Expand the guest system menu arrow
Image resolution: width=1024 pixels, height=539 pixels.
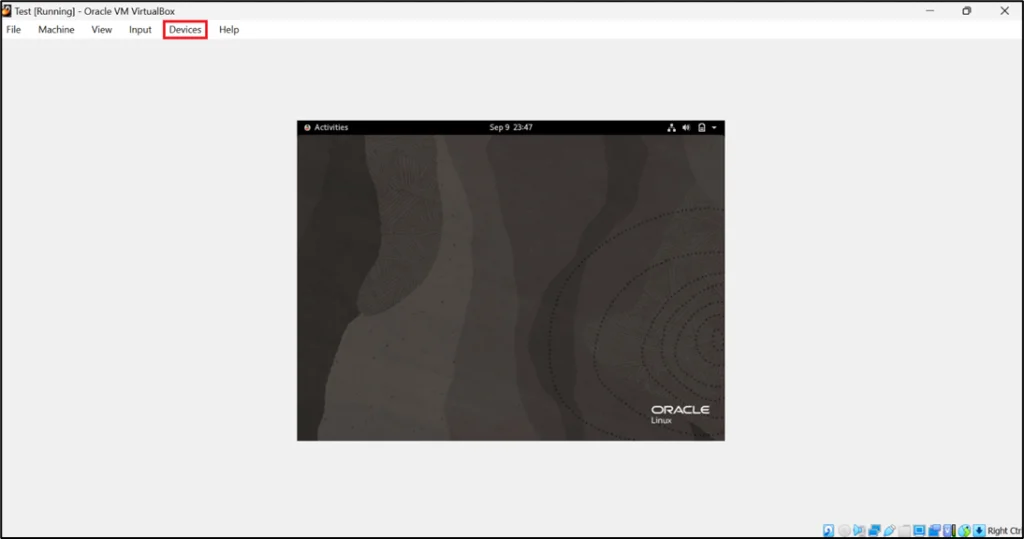point(714,127)
